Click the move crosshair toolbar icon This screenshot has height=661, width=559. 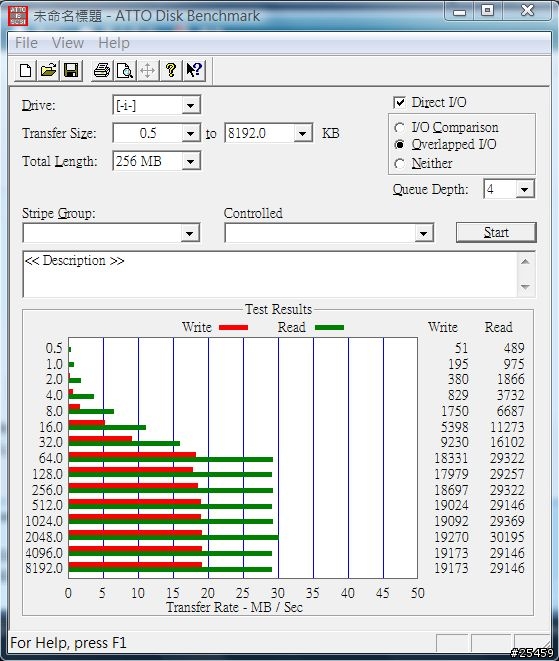[x=148, y=70]
